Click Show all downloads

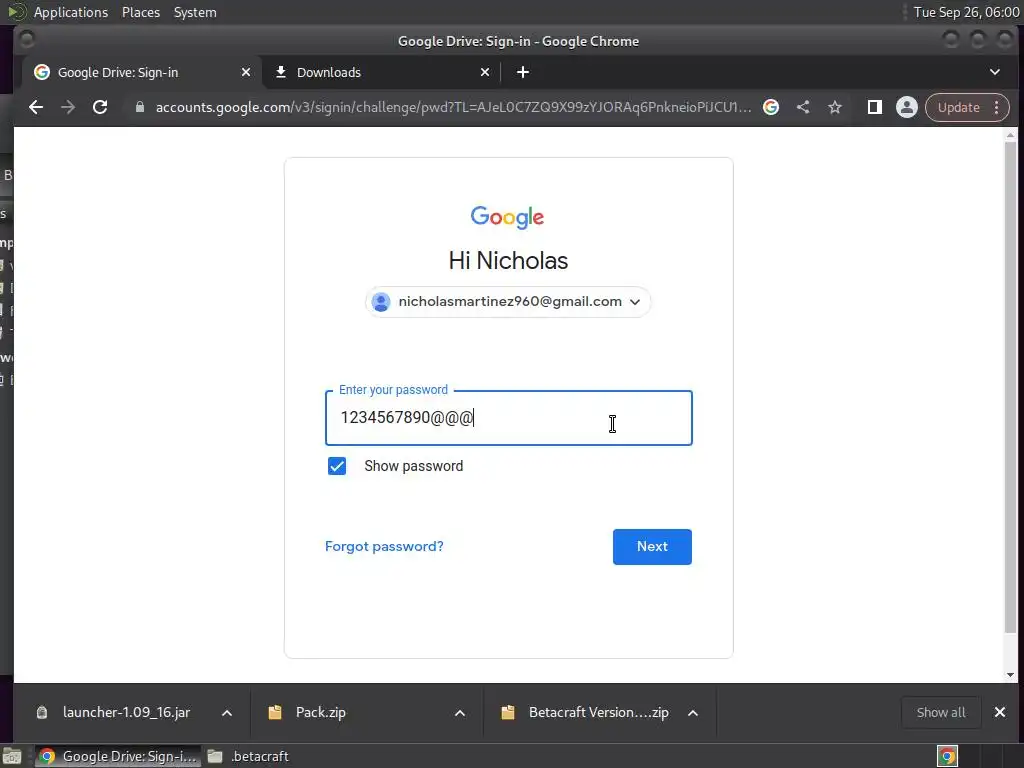[x=940, y=712]
